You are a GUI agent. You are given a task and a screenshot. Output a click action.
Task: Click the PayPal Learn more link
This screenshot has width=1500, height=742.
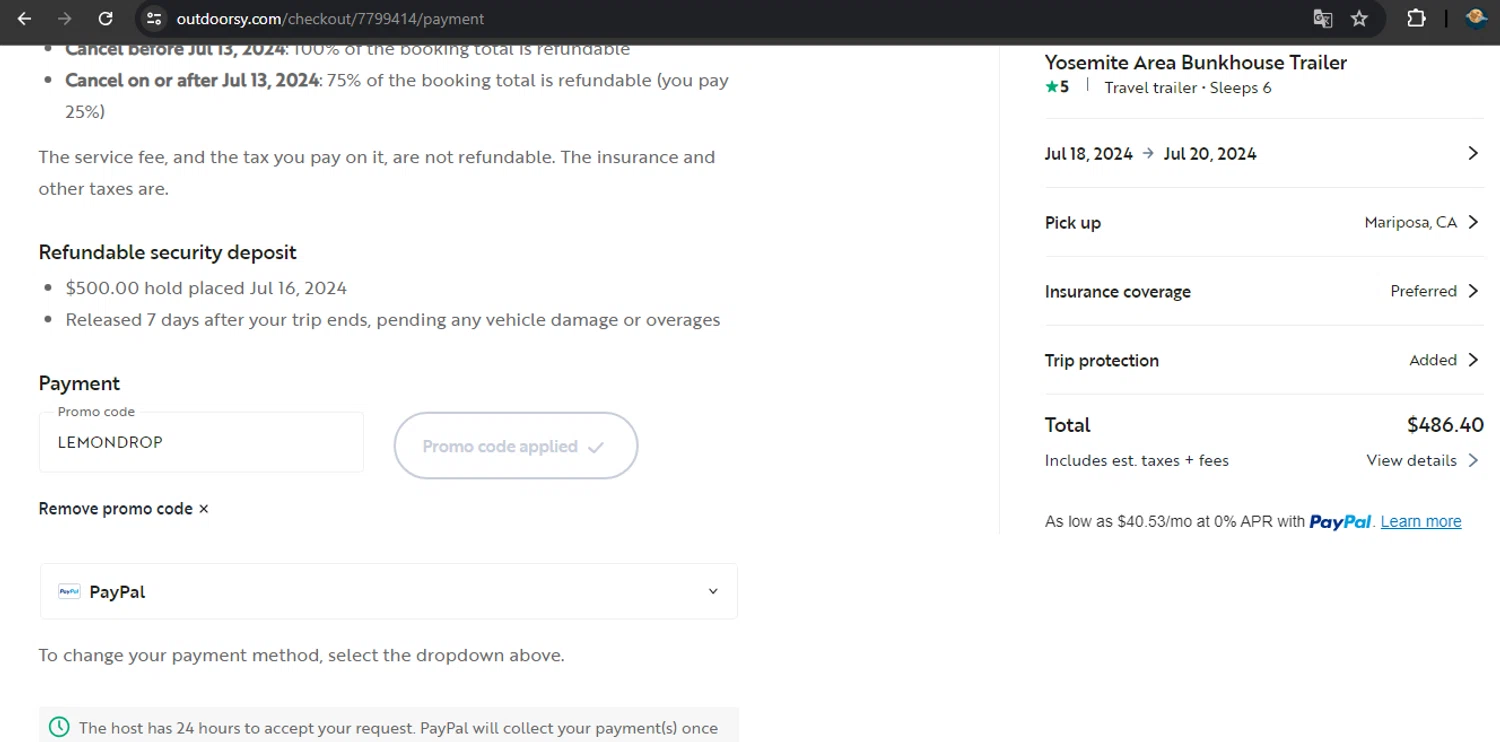(1420, 522)
